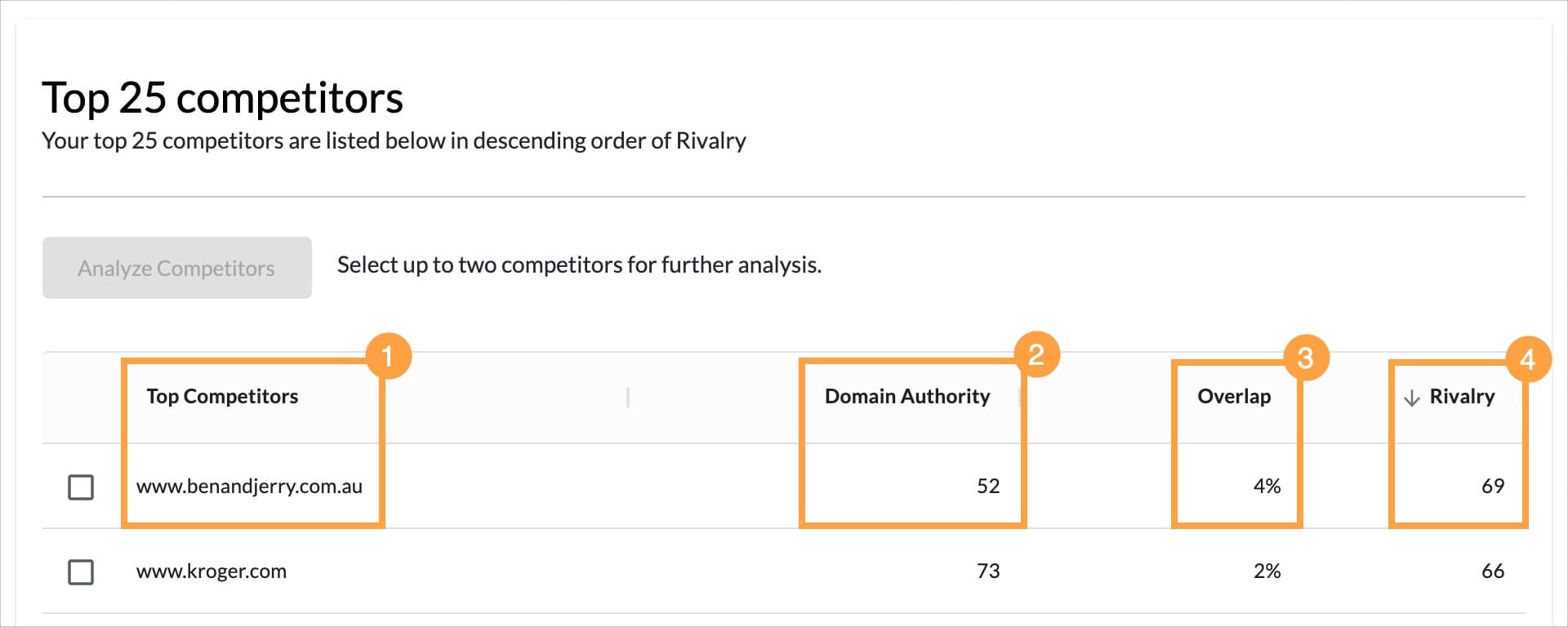Screen dimensions: 1568x627
Task: Click the kroger Overlap value 2%
Action: (x=1267, y=571)
